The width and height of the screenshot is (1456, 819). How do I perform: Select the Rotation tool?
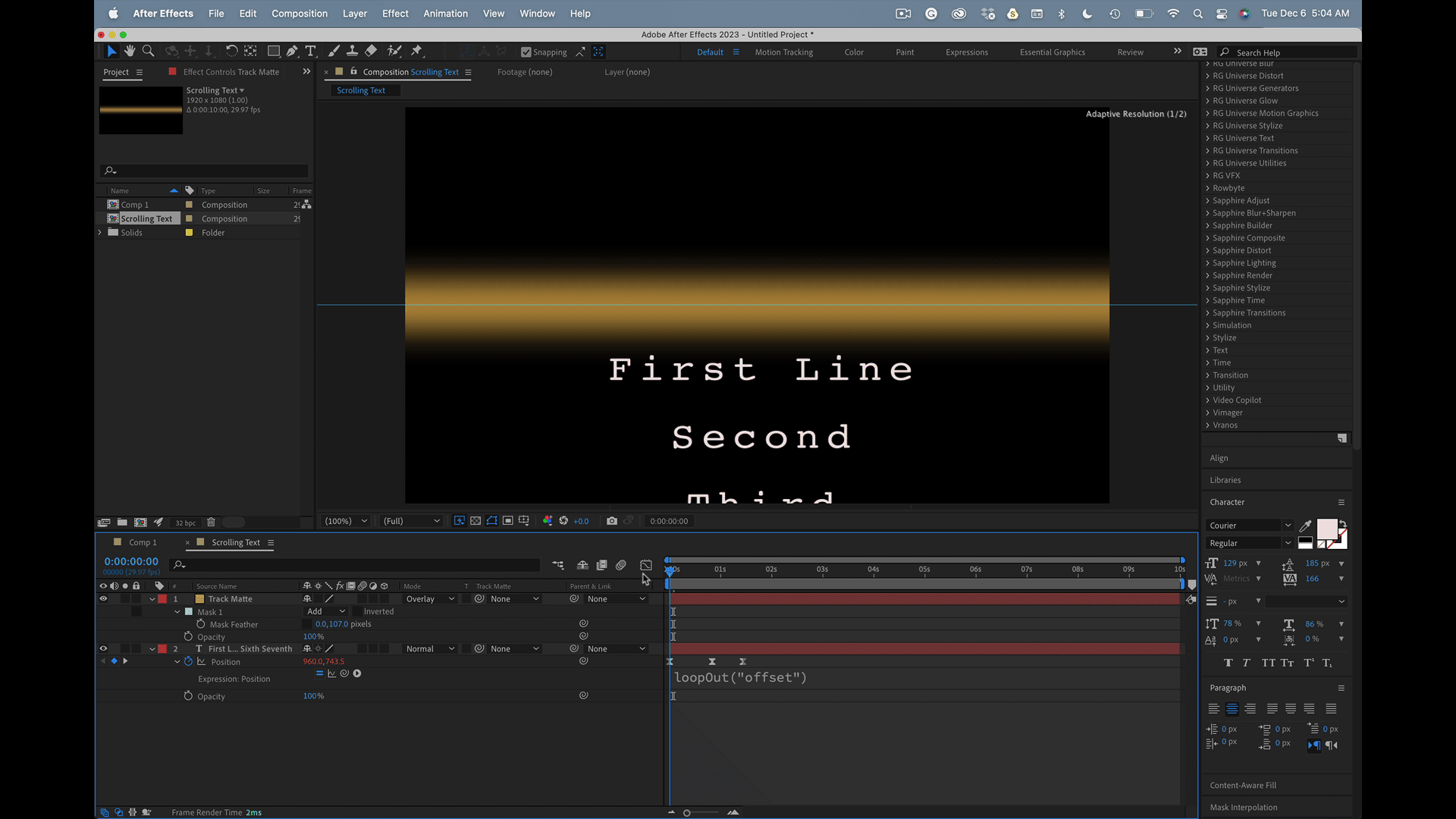pyautogui.click(x=231, y=51)
